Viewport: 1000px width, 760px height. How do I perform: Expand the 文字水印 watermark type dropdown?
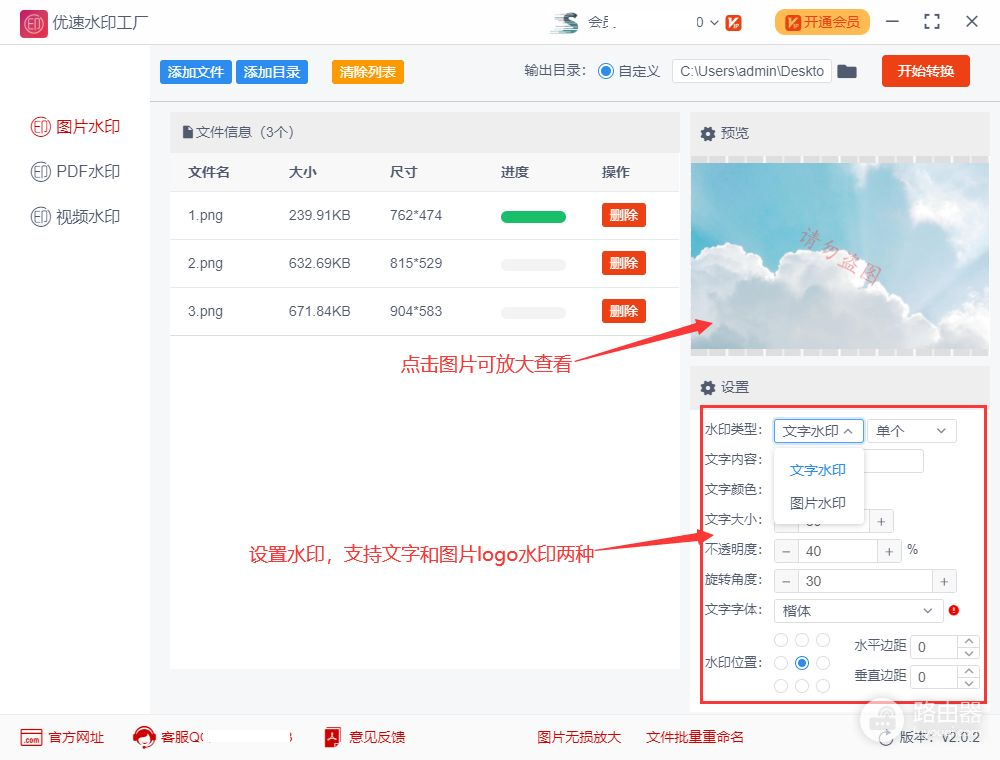tap(818, 431)
